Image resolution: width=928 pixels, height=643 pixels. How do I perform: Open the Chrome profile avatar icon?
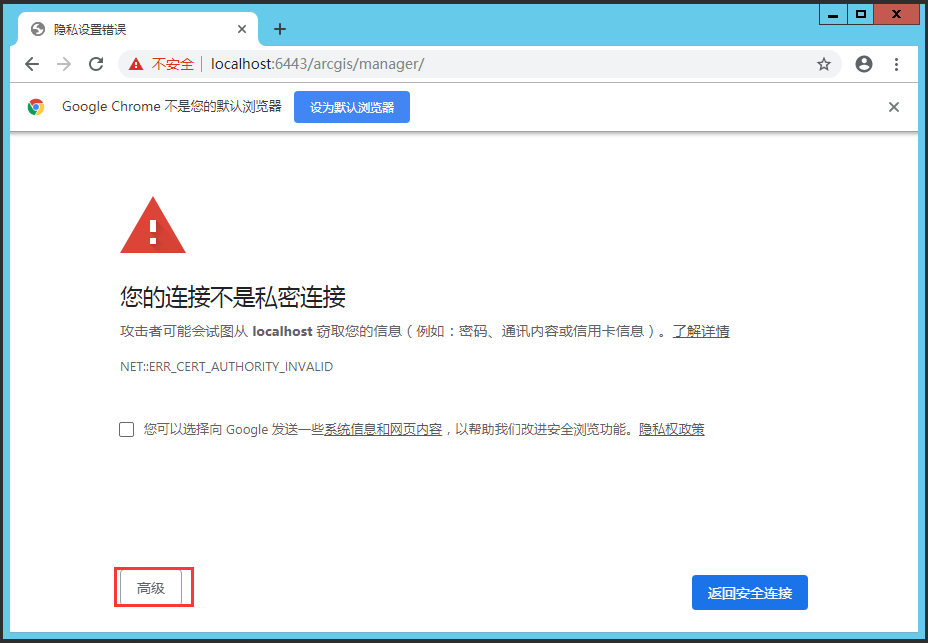[x=863, y=64]
